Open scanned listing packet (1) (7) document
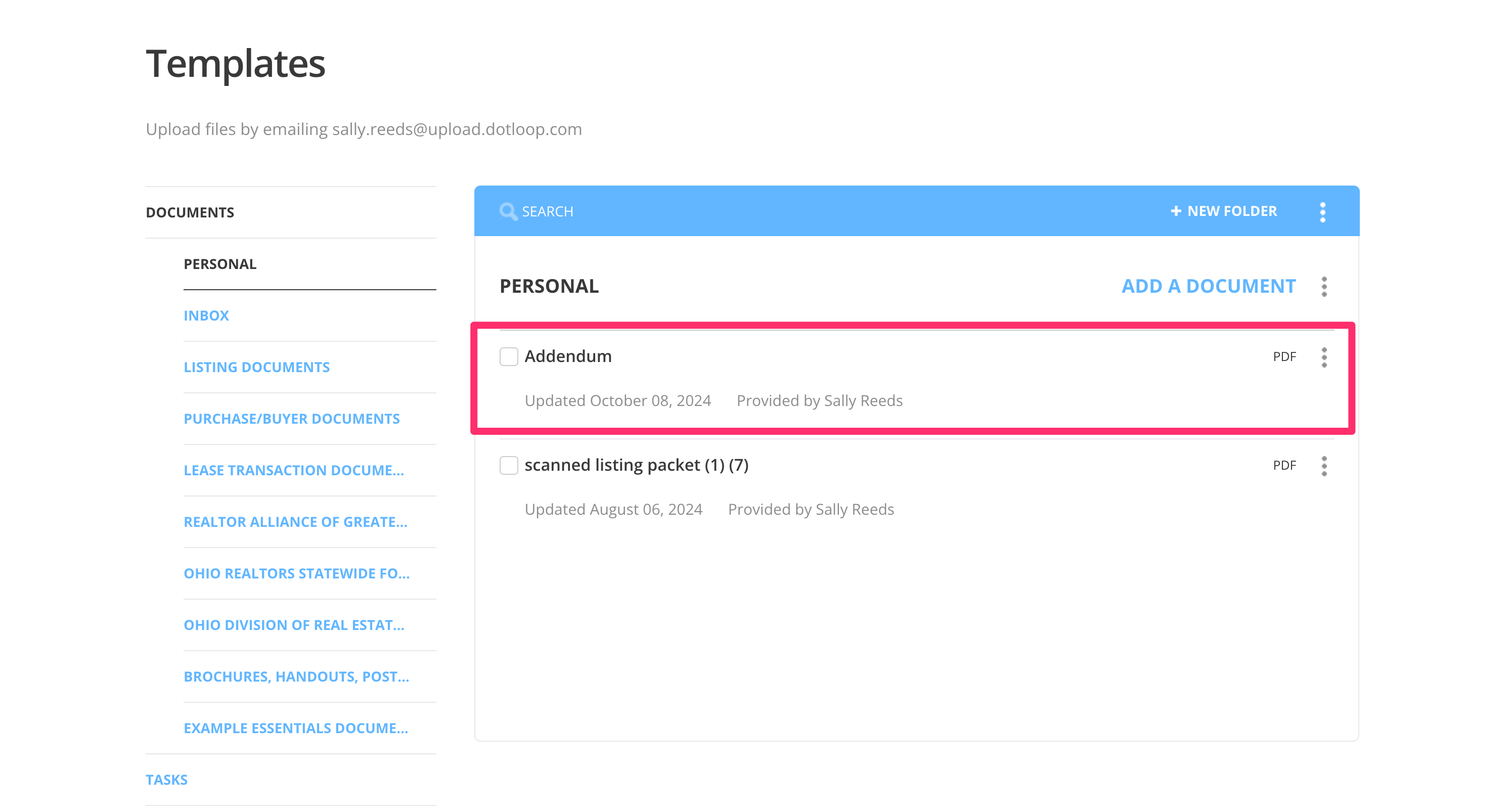The image size is (1512, 810). pyautogui.click(x=636, y=465)
